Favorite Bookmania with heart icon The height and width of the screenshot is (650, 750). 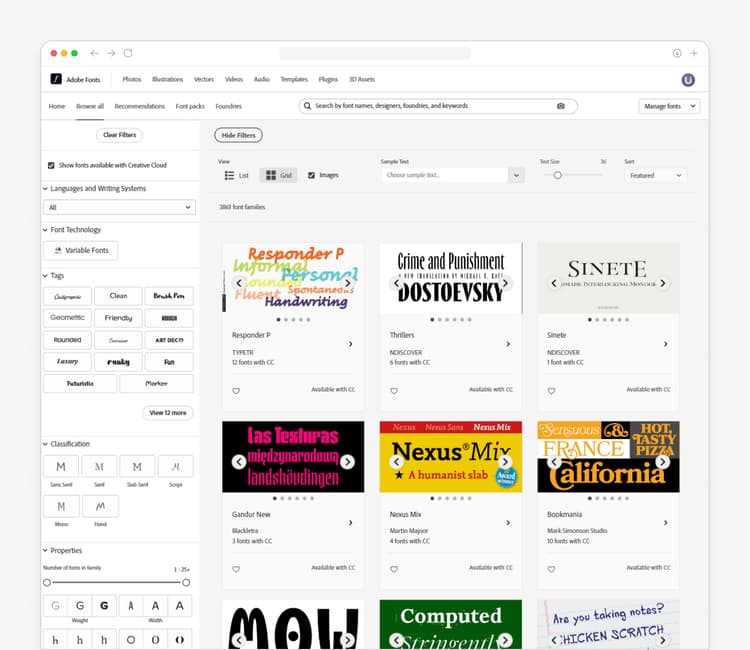(551, 569)
